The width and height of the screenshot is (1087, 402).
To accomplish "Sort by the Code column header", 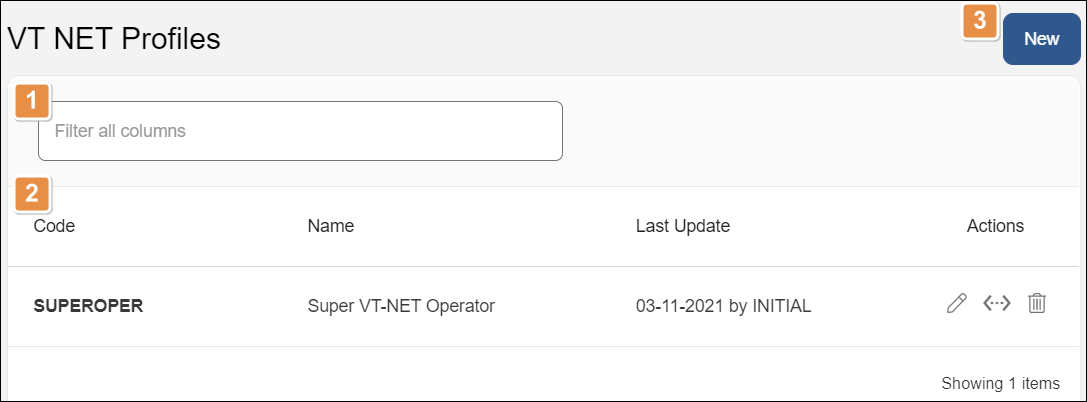I will (54, 226).
